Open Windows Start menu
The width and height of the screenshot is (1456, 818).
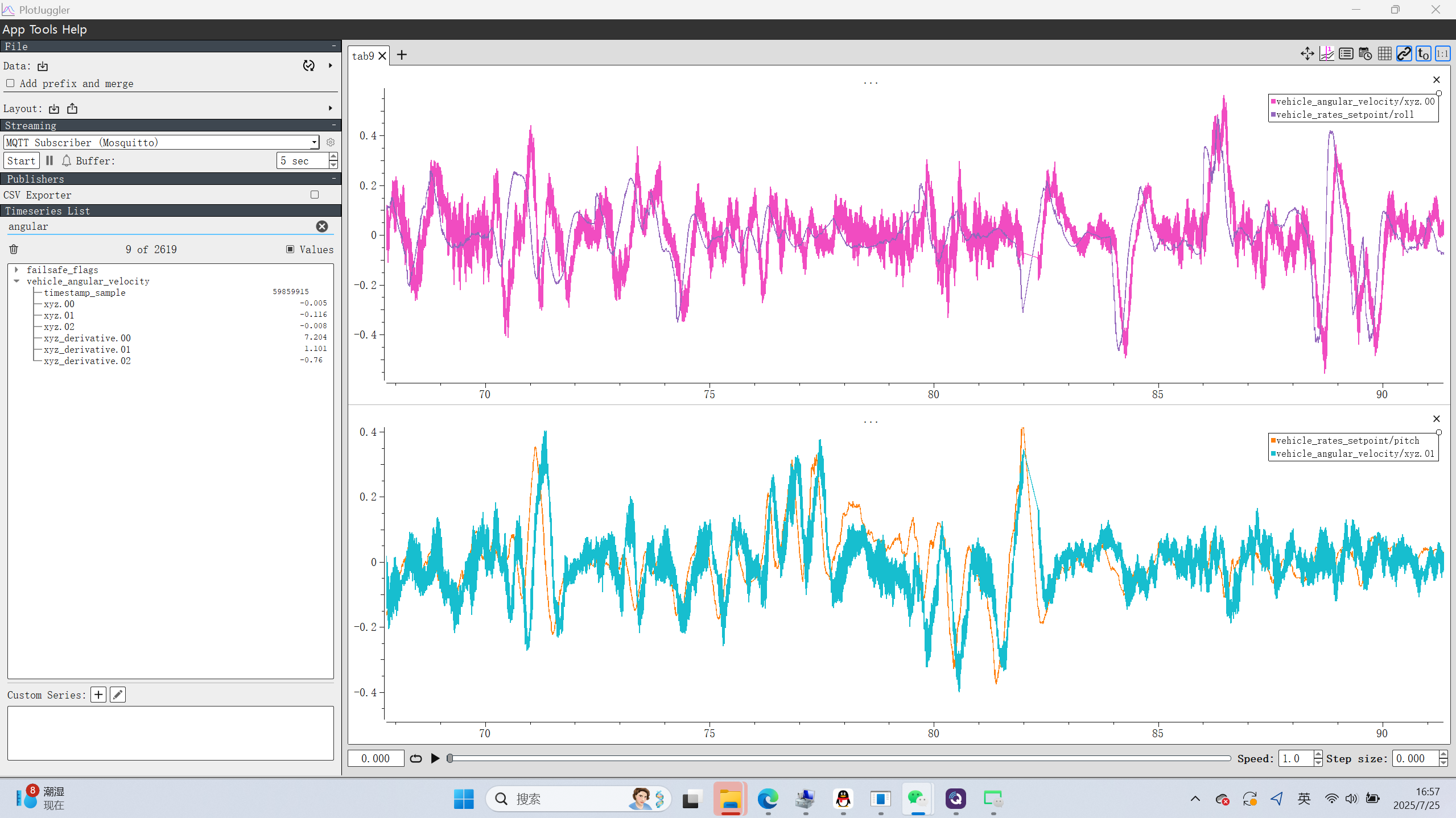[x=464, y=799]
